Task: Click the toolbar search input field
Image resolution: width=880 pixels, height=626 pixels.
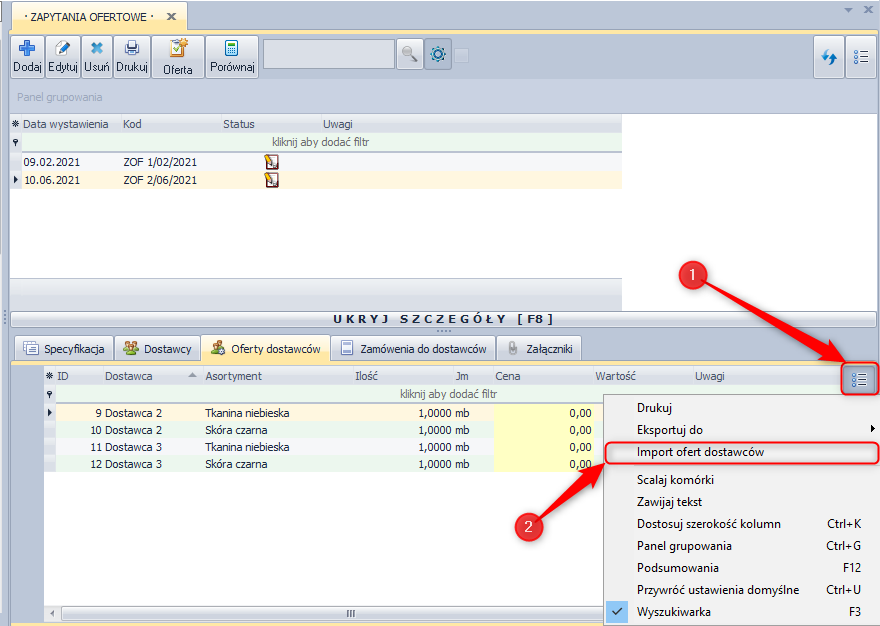Action: (x=328, y=55)
